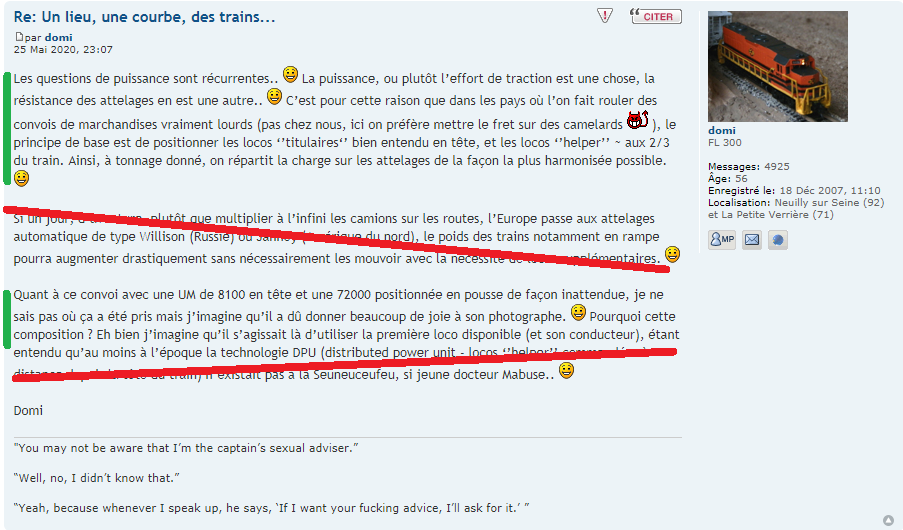Click the red devil smiley after 'camelards'

[638, 120]
